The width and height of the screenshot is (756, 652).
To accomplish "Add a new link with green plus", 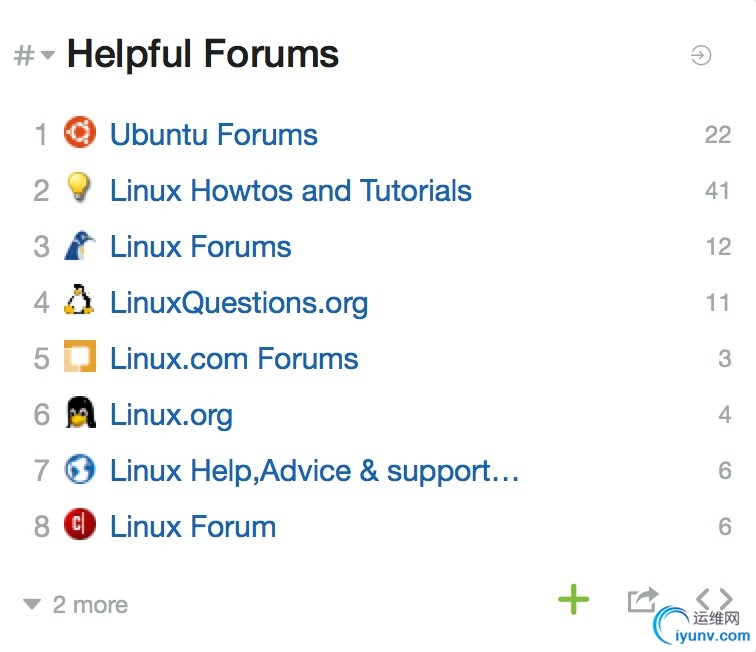I will pyautogui.click(x=573, y=600).
